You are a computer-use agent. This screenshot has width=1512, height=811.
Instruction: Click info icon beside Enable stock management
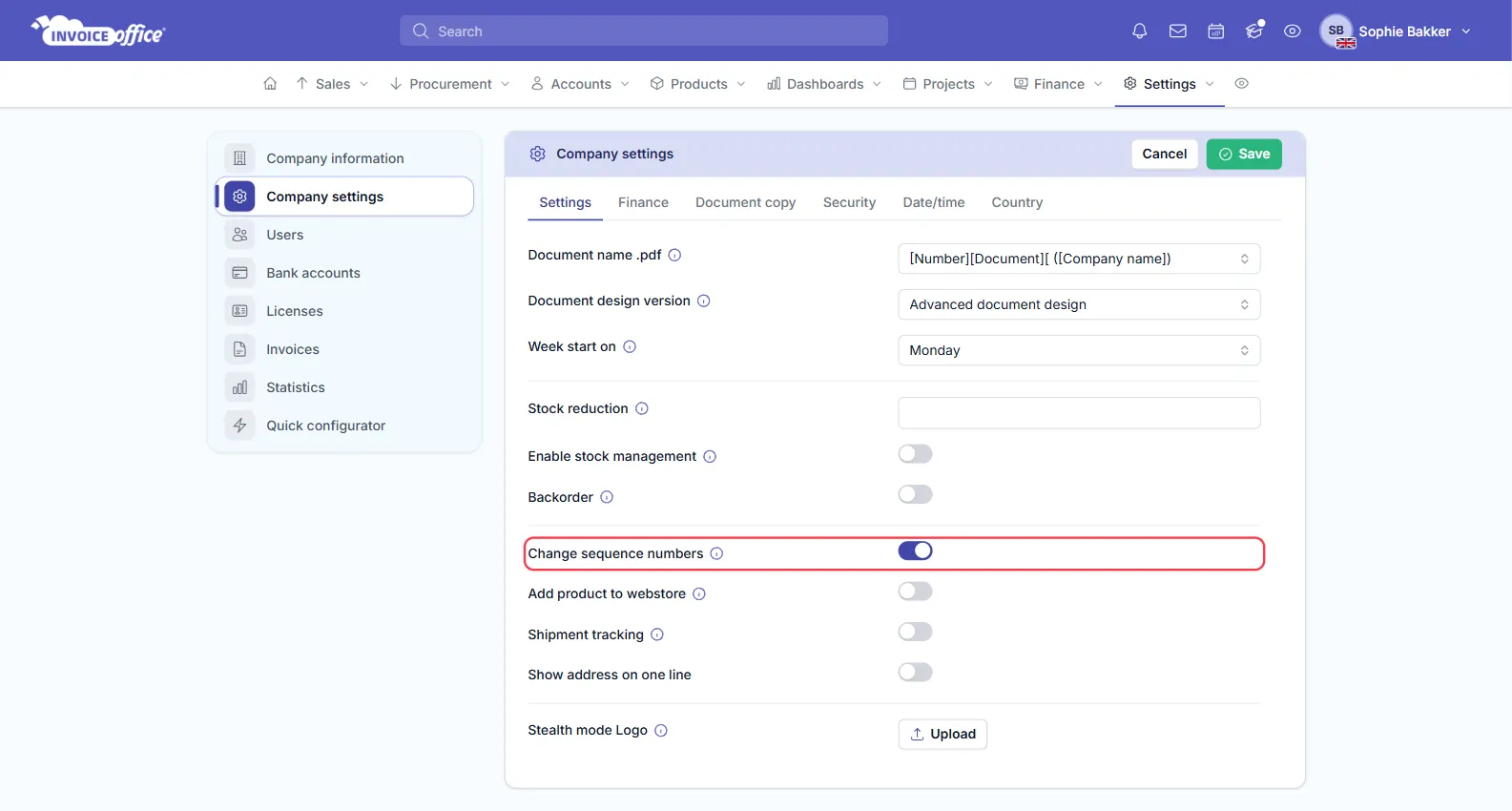710,456
